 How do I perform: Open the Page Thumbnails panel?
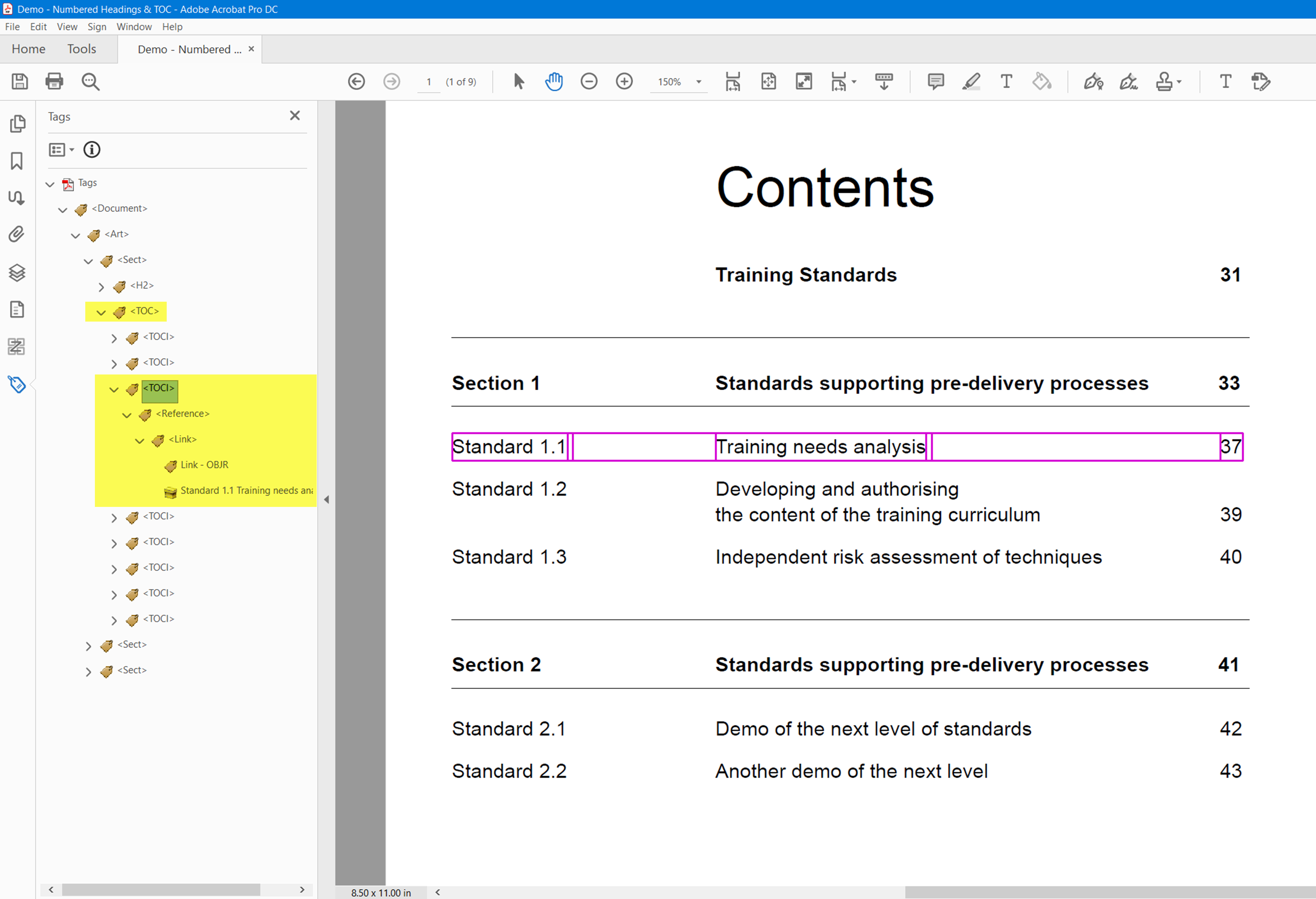click(18, 123)
